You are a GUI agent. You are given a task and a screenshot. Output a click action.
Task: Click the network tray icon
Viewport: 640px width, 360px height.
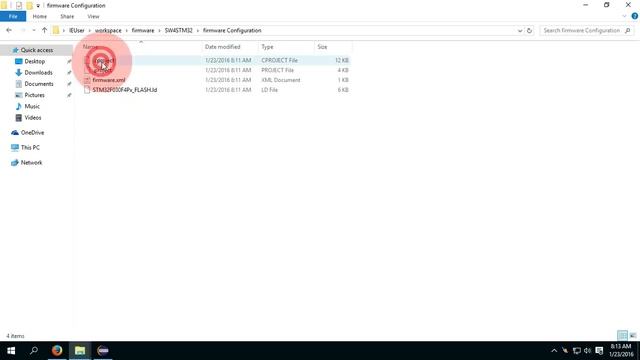576,351
